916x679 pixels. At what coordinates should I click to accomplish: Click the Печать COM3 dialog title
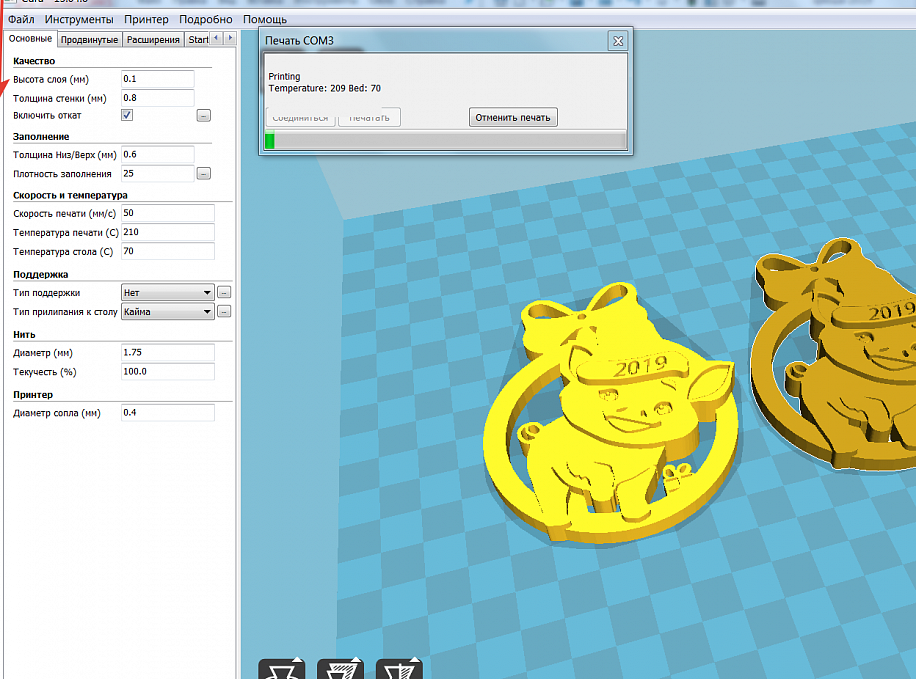point(299,40)
